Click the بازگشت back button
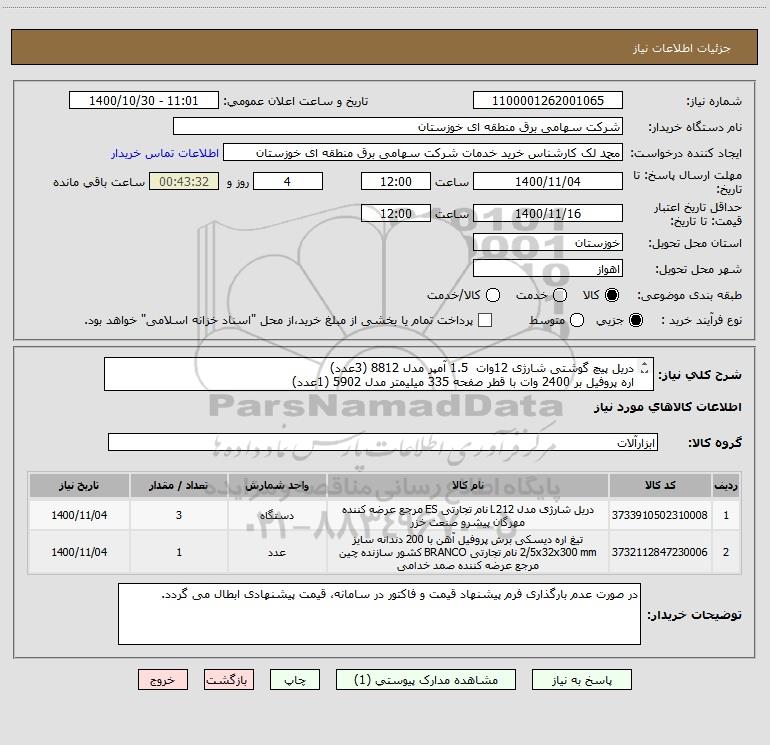The height and width of the screenshot is (745, 770). (229, 680)
